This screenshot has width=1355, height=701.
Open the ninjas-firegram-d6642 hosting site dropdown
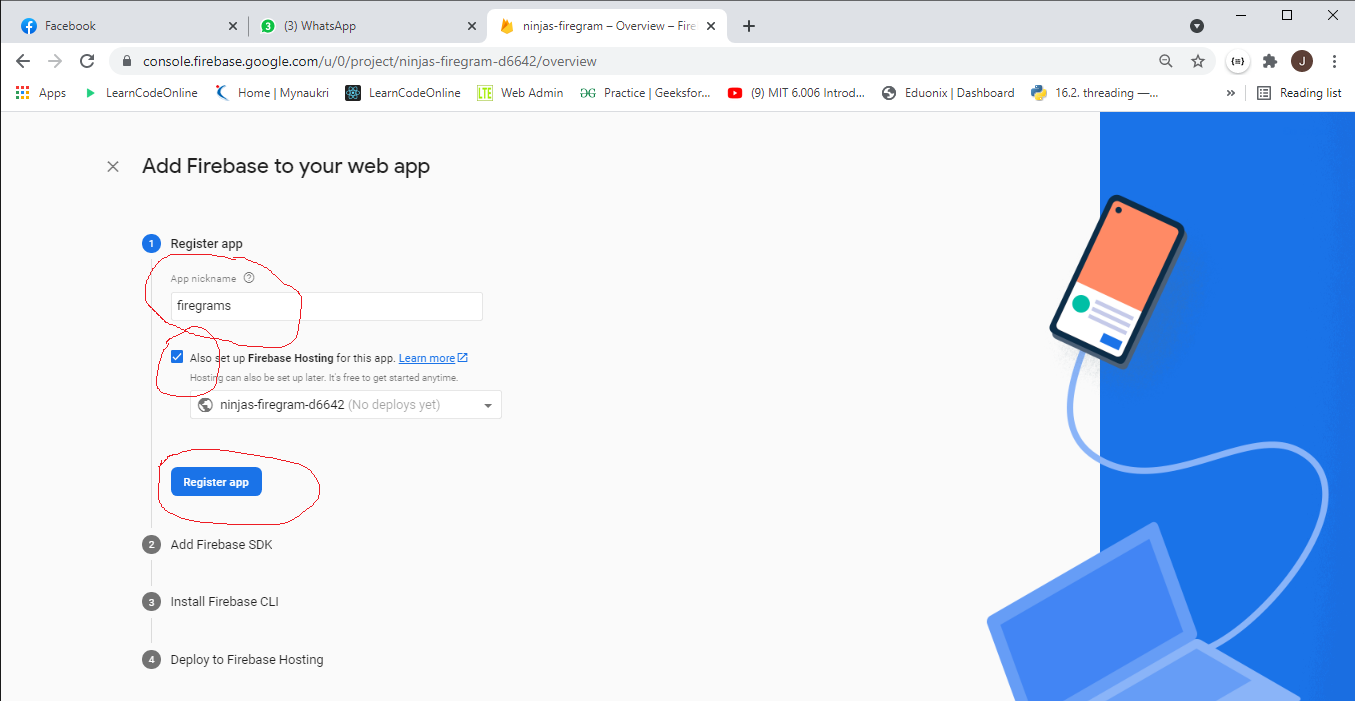(x=346, y=405)
